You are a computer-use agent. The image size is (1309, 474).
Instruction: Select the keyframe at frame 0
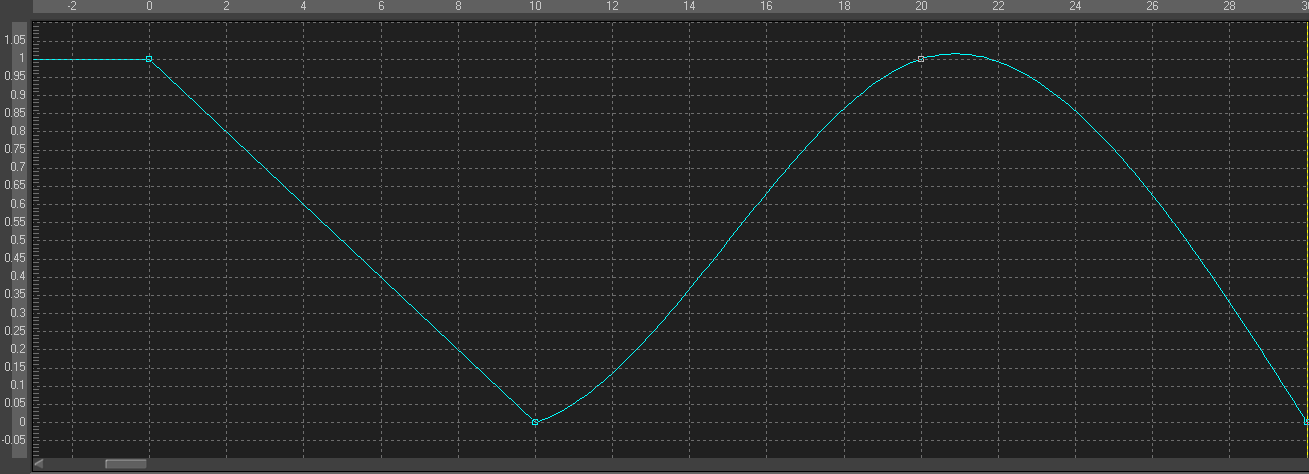click(149, 59)
